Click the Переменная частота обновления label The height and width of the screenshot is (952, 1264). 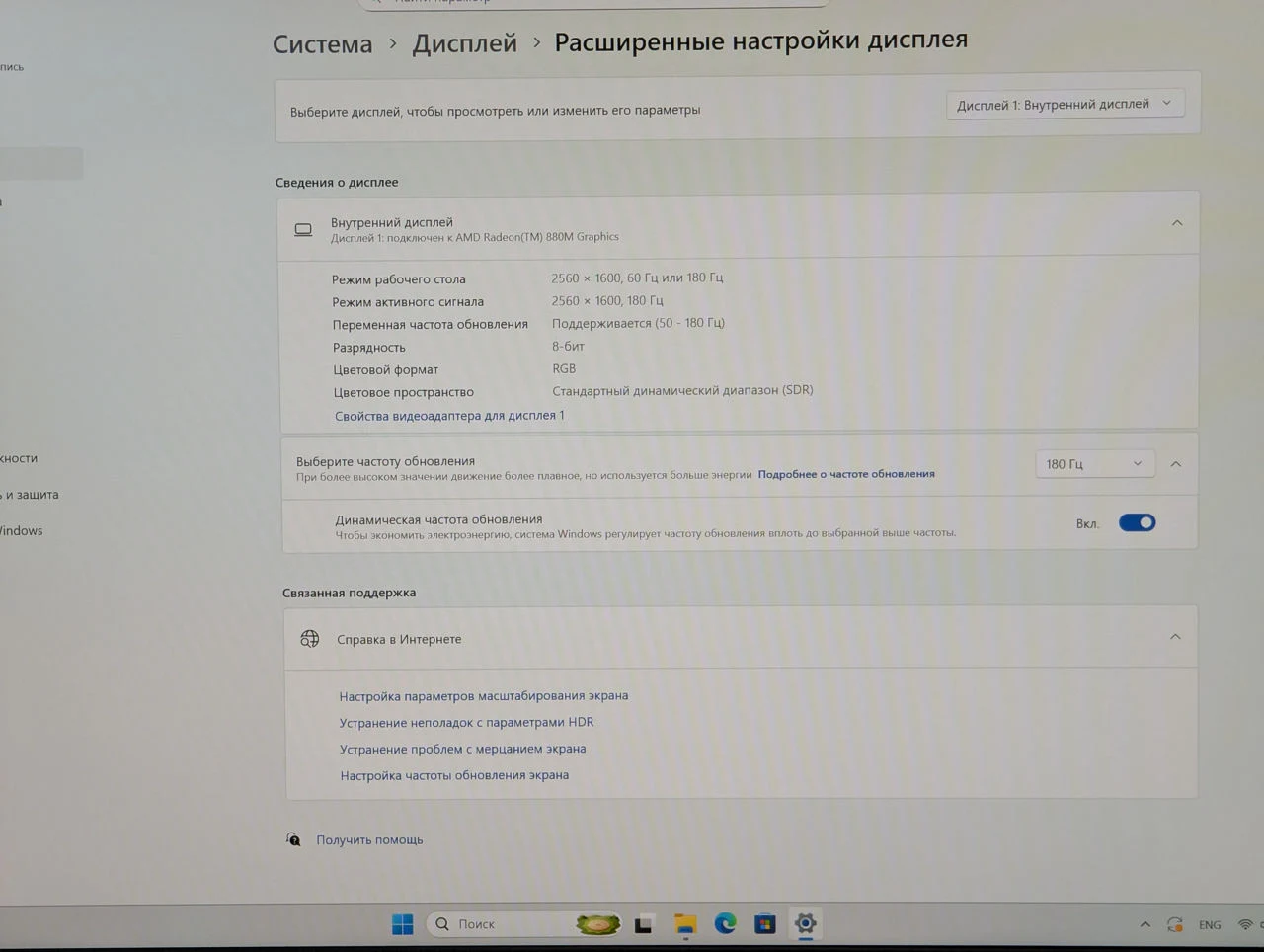coord(431,324)
